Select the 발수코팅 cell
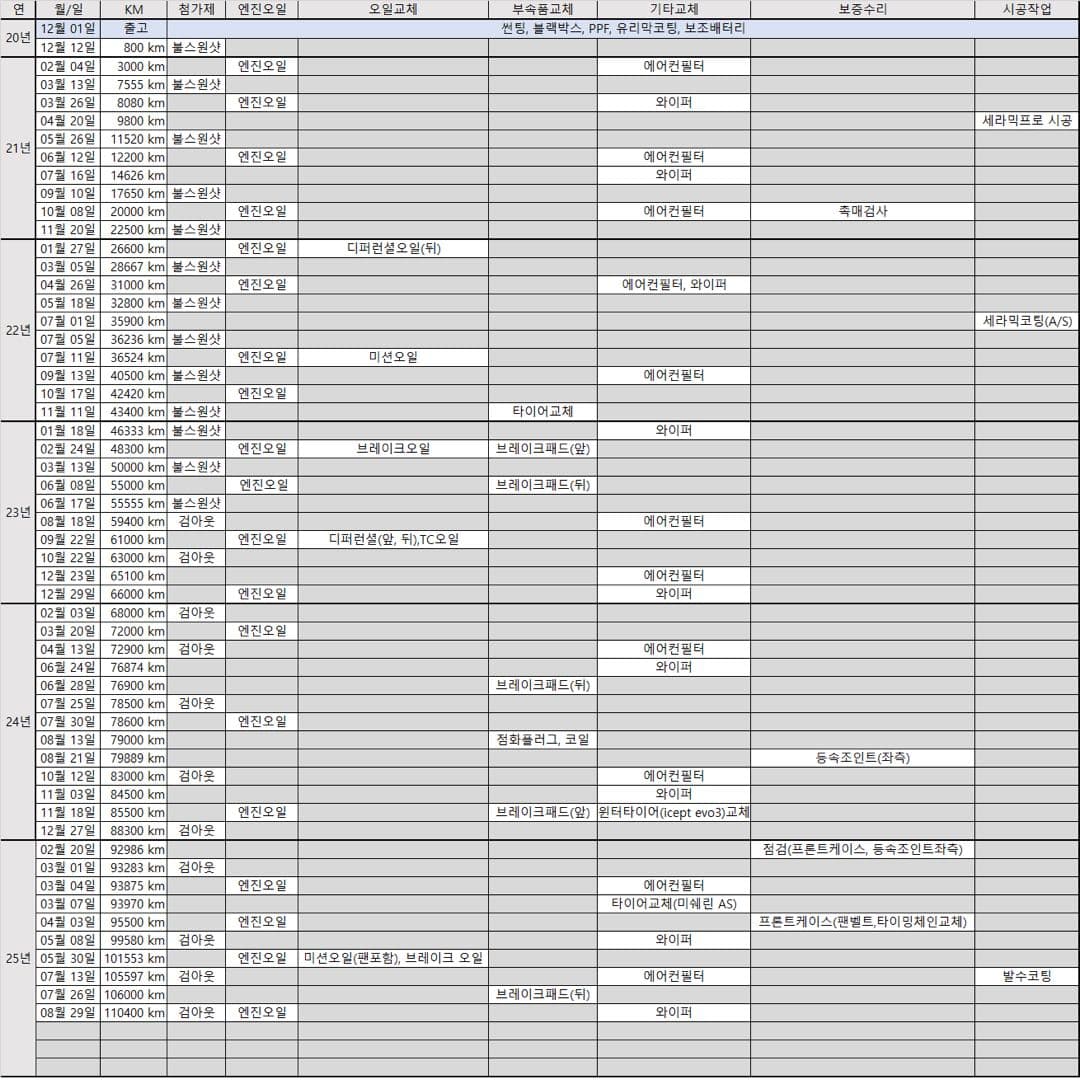This screenshot has width=1080, height=1080. (x=1027, y=976)
